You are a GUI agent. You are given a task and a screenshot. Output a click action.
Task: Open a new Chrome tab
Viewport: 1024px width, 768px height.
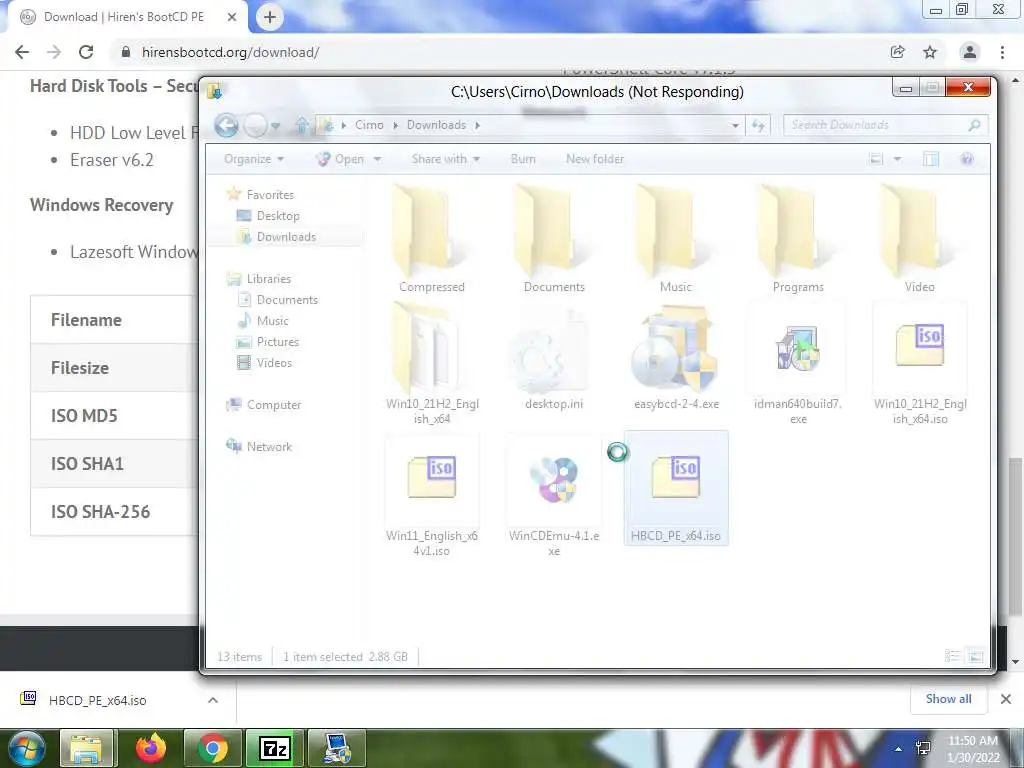coord(270,17)
